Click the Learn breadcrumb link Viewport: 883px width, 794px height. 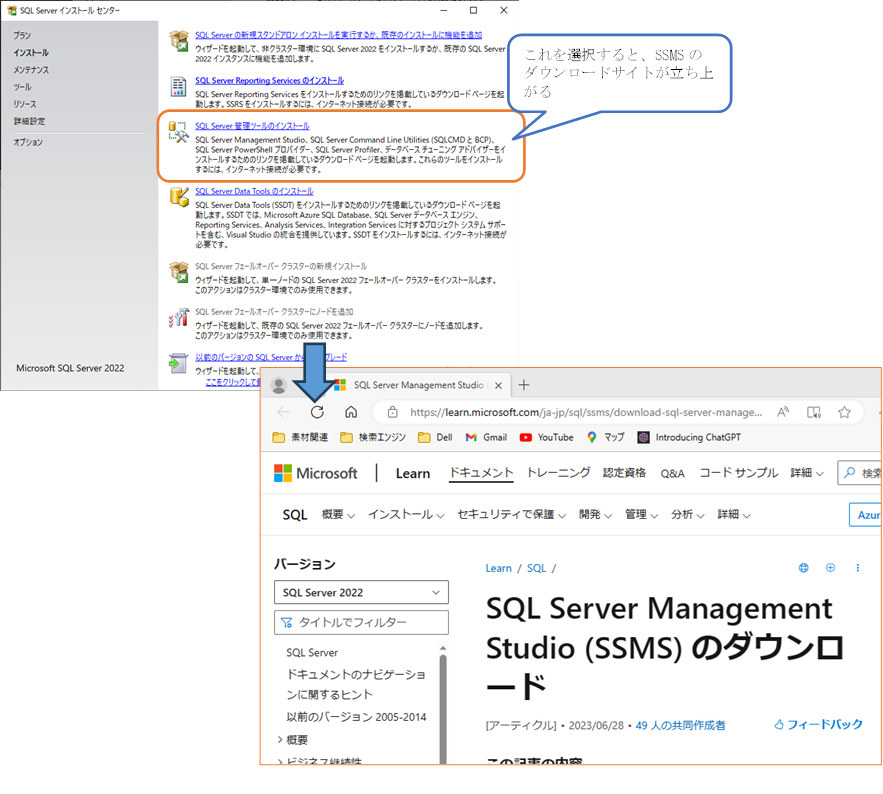[x=498, y=568]
